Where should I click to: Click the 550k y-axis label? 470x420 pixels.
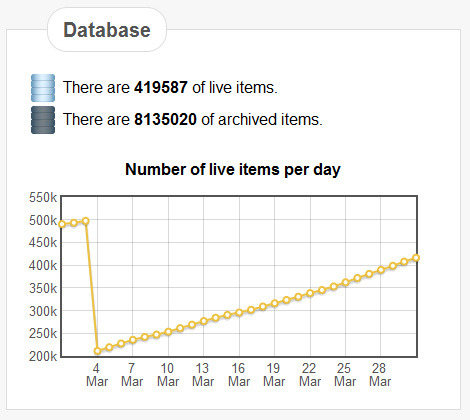(43, 197)
